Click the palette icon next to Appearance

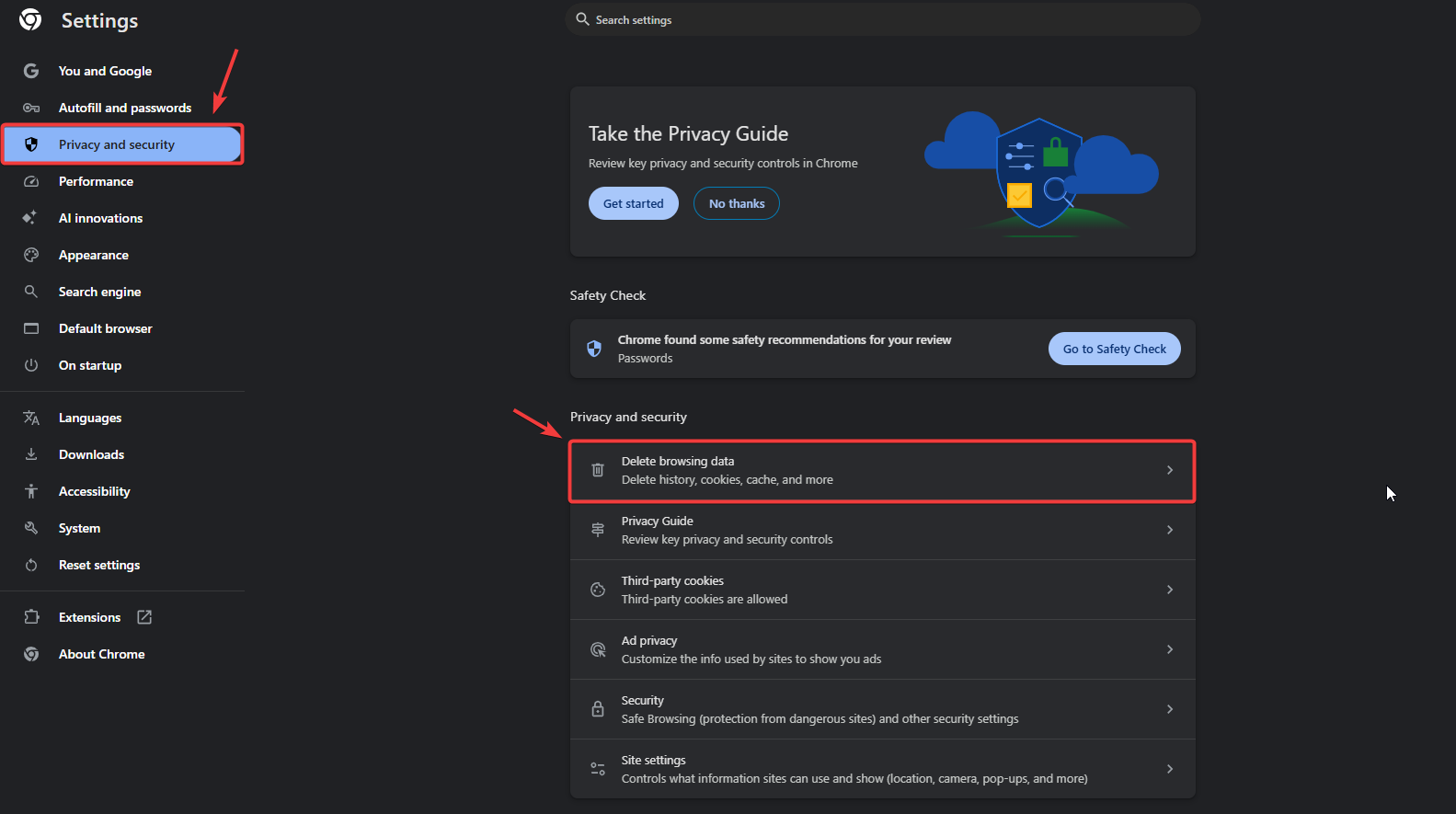[x=31, y=255]
